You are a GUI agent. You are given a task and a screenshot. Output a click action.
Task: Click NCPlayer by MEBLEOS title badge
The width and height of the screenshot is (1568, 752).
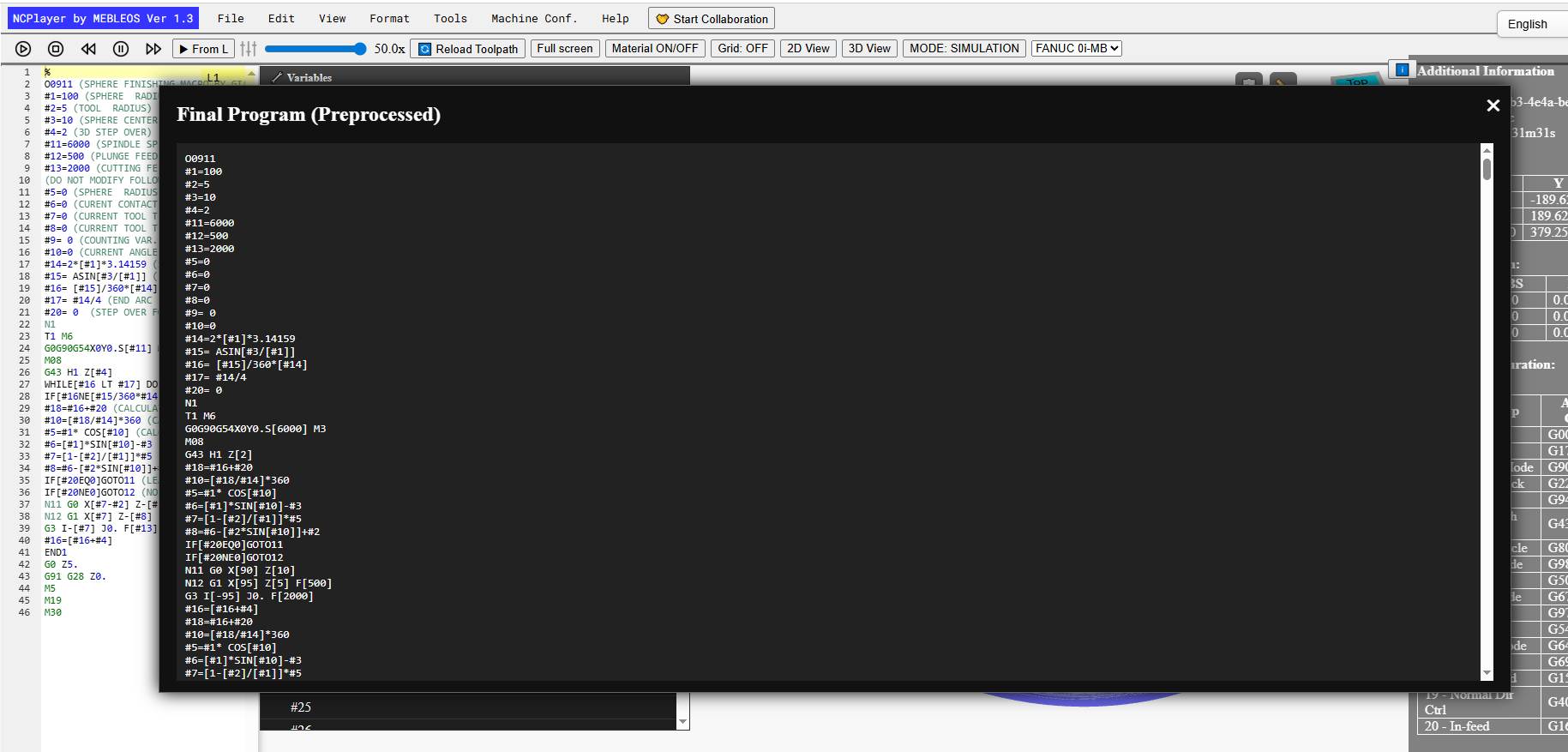point(103,18)
